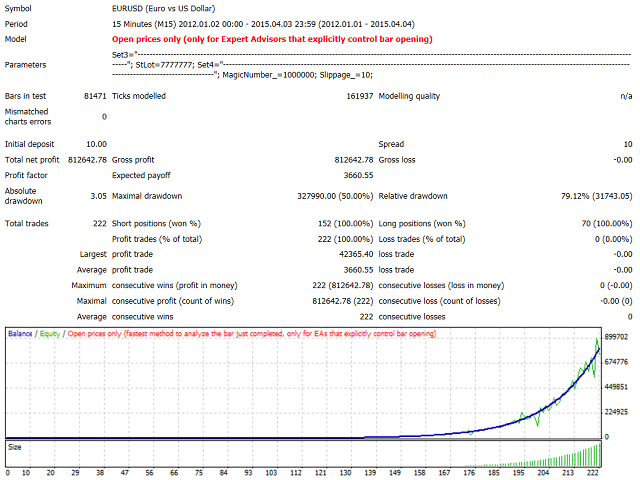The width and height of the screenshot is (640, 480).
Task: Click the total net profit value "812642.78"
Action: point(87,160)
